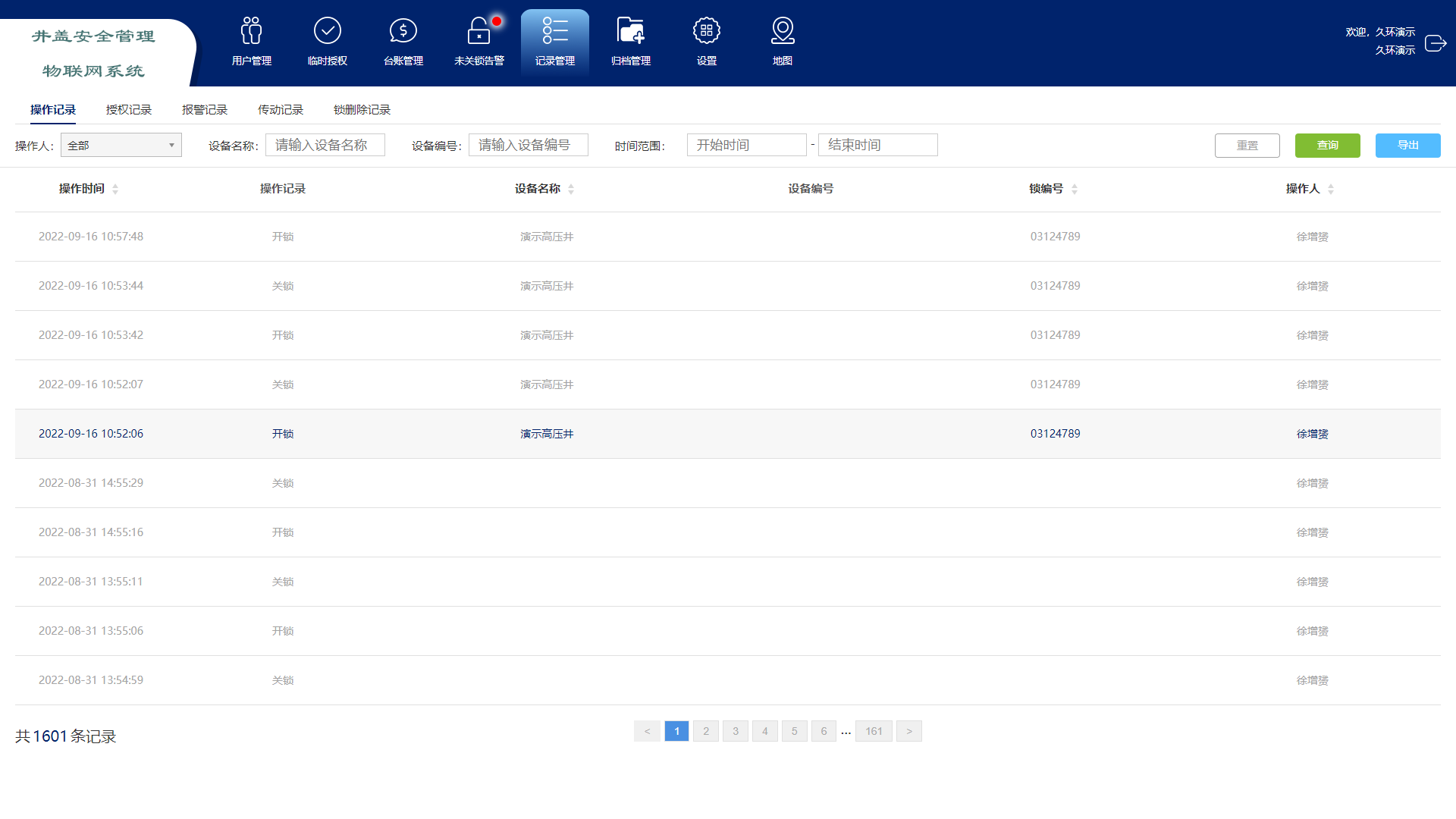Switch to the 报警记录 tab

coord(205,110)
